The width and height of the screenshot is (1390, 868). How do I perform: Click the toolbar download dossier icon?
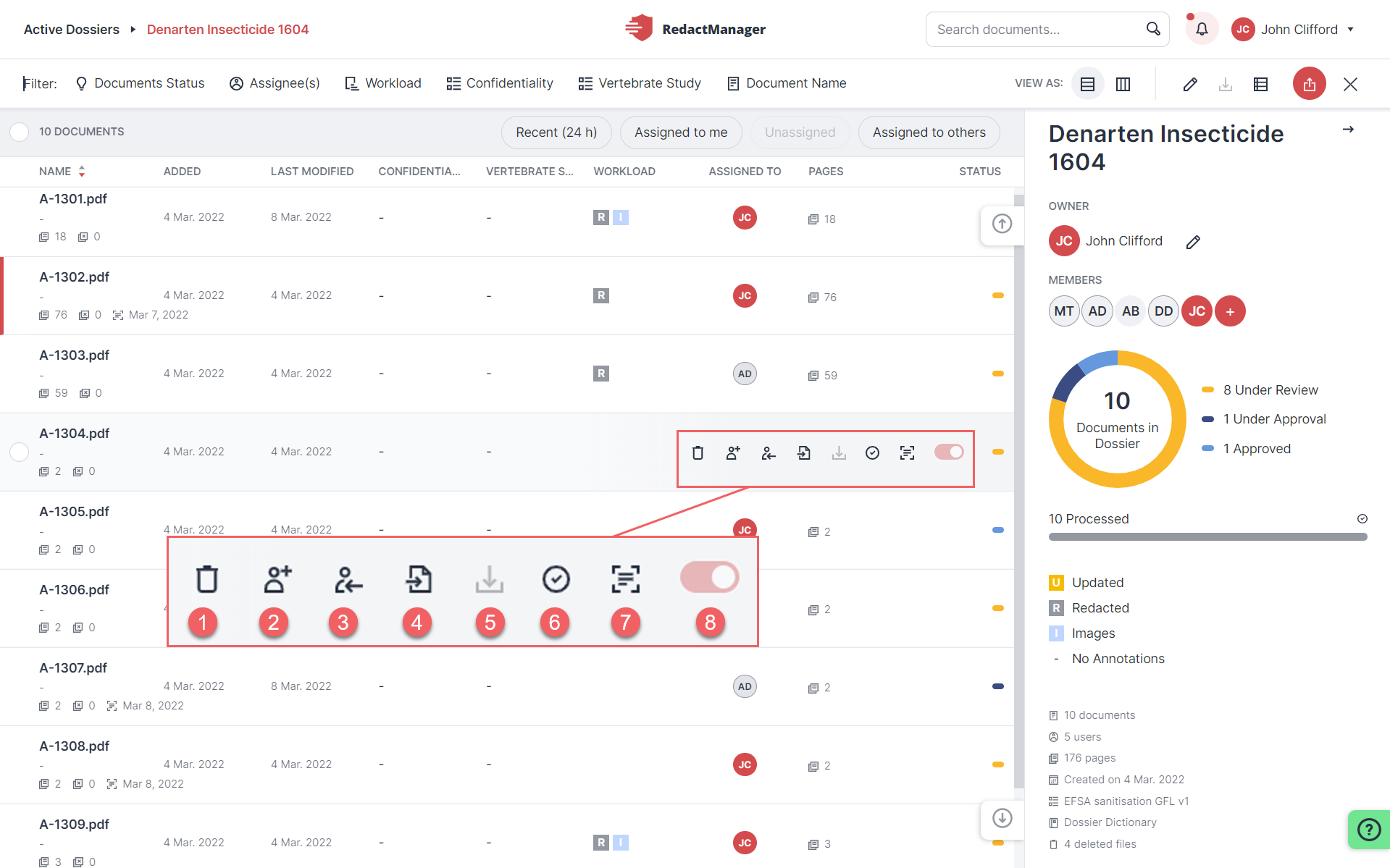click(x=1226, y=84)
